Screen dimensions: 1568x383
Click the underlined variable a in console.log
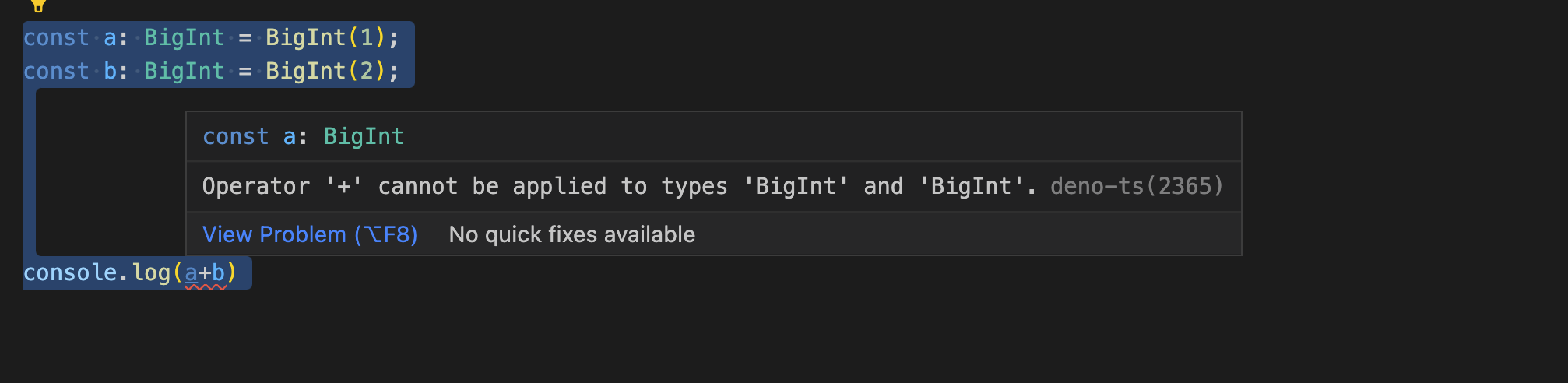[x=191, y=273]
